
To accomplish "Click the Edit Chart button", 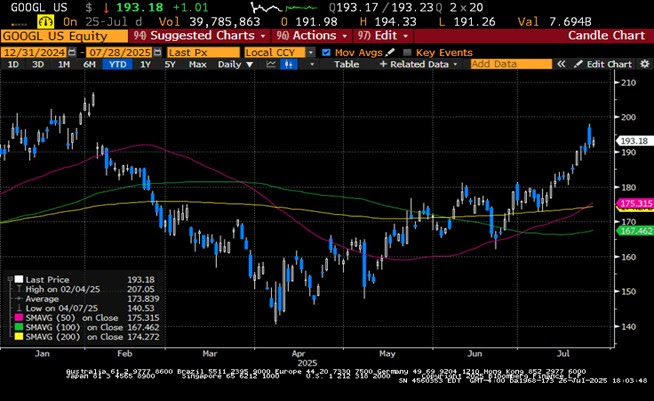I will pyautogui.click(x=603, y=64).
